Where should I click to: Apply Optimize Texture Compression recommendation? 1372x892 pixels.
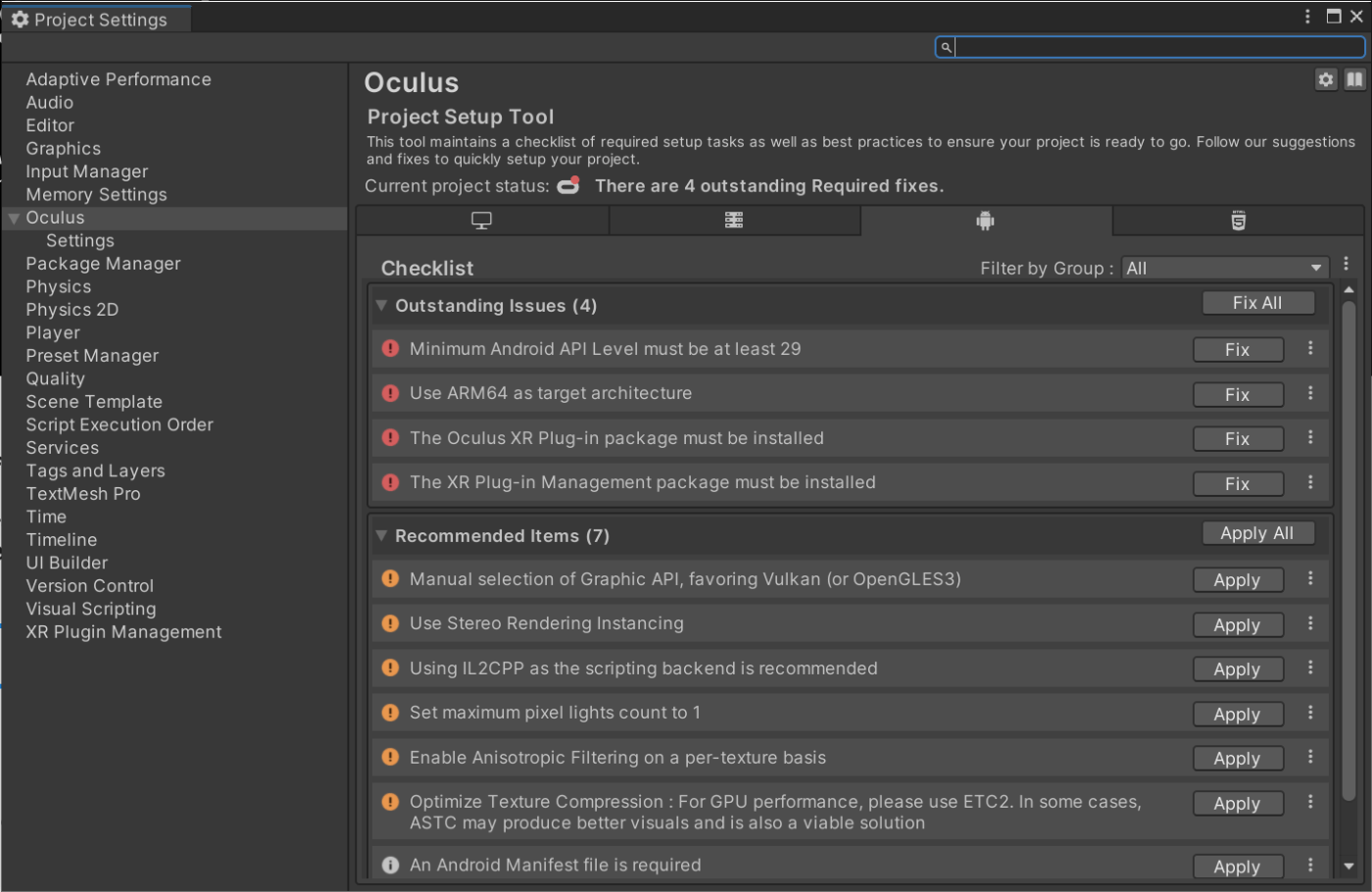(1238, 804)
